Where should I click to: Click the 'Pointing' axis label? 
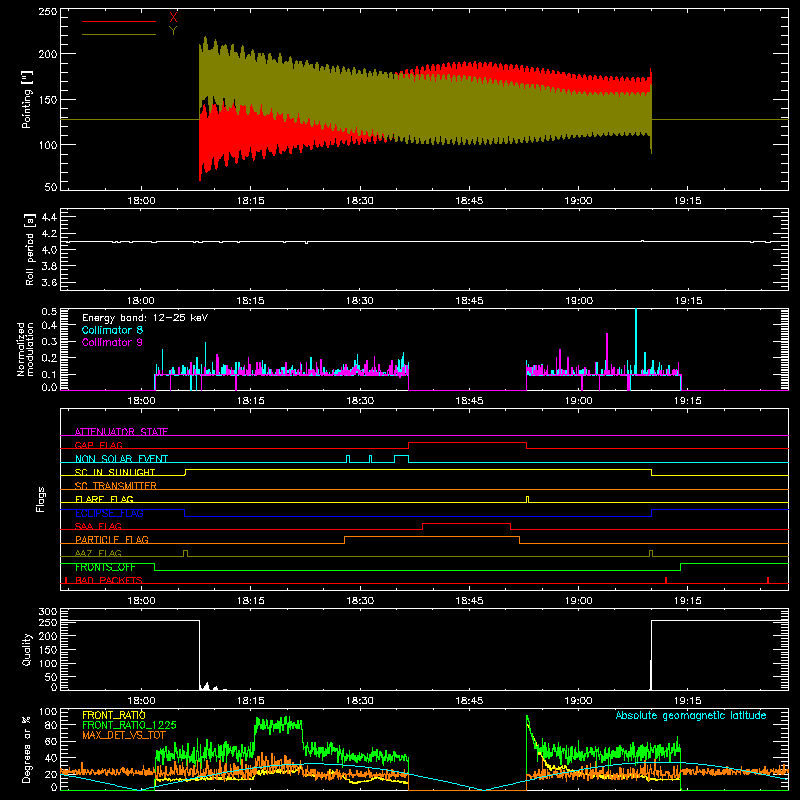coord(27,99)
